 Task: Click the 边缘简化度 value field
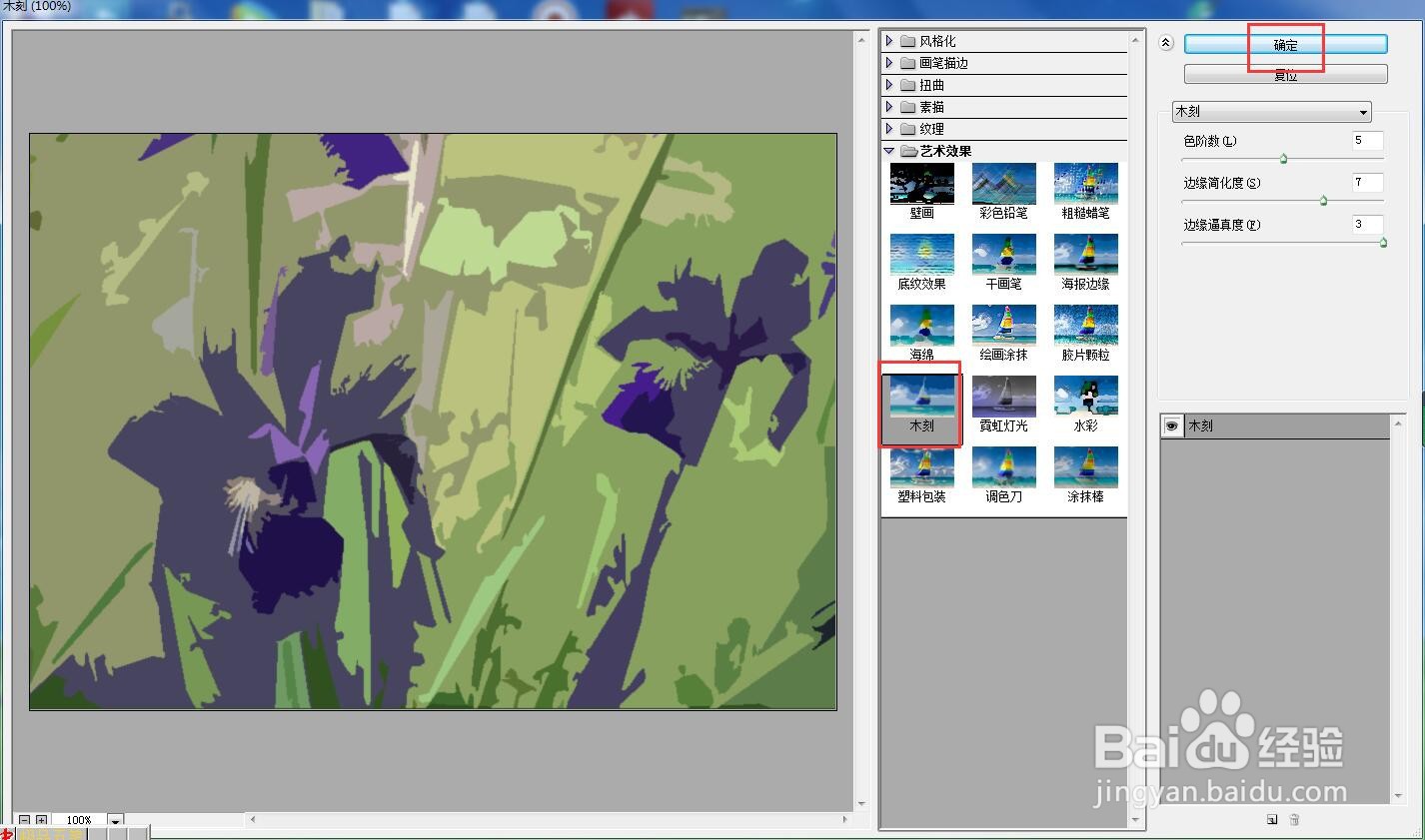pyautogui.click(x=1367, y=183)
